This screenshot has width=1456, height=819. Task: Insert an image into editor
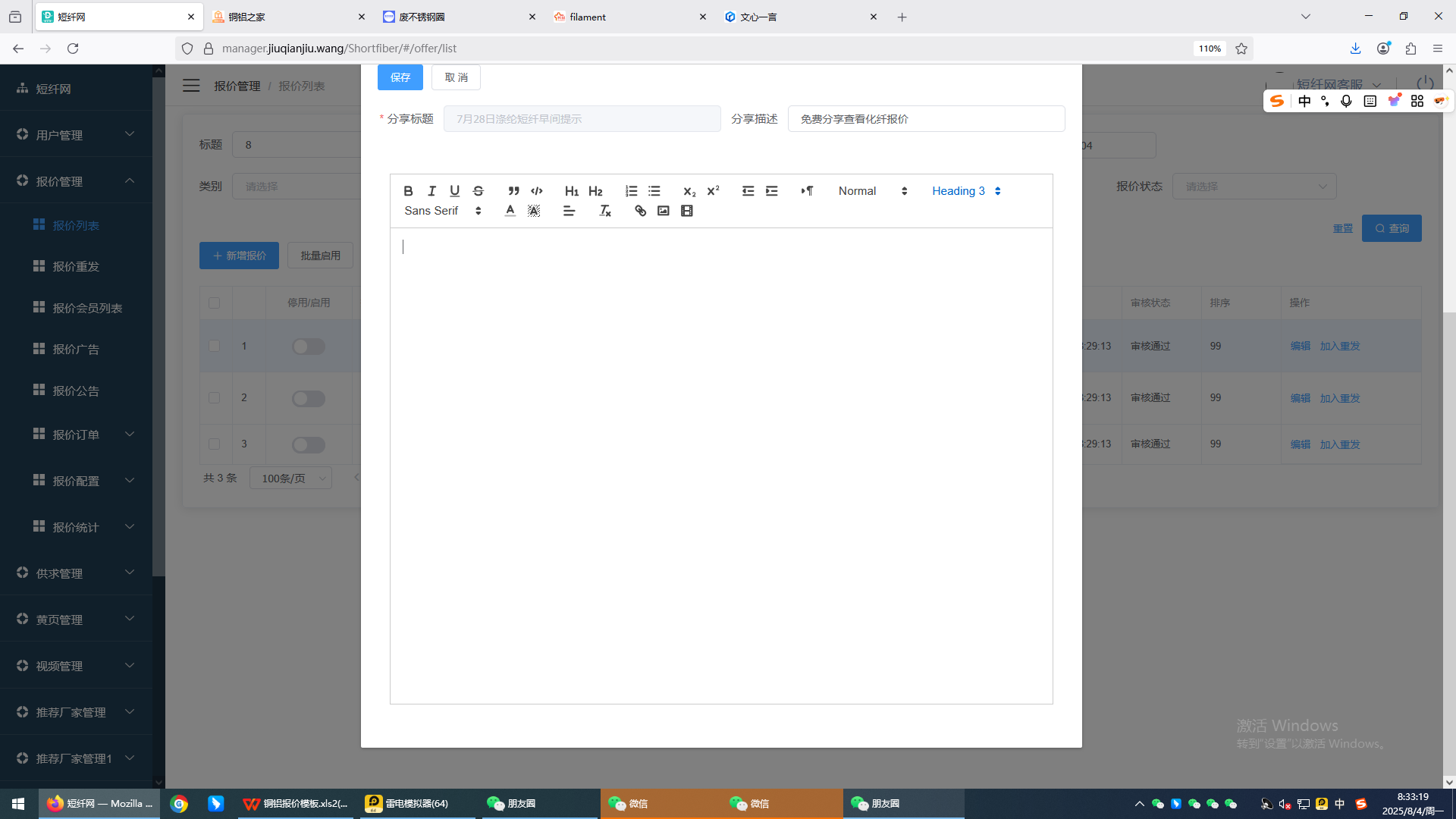(664, 211)
